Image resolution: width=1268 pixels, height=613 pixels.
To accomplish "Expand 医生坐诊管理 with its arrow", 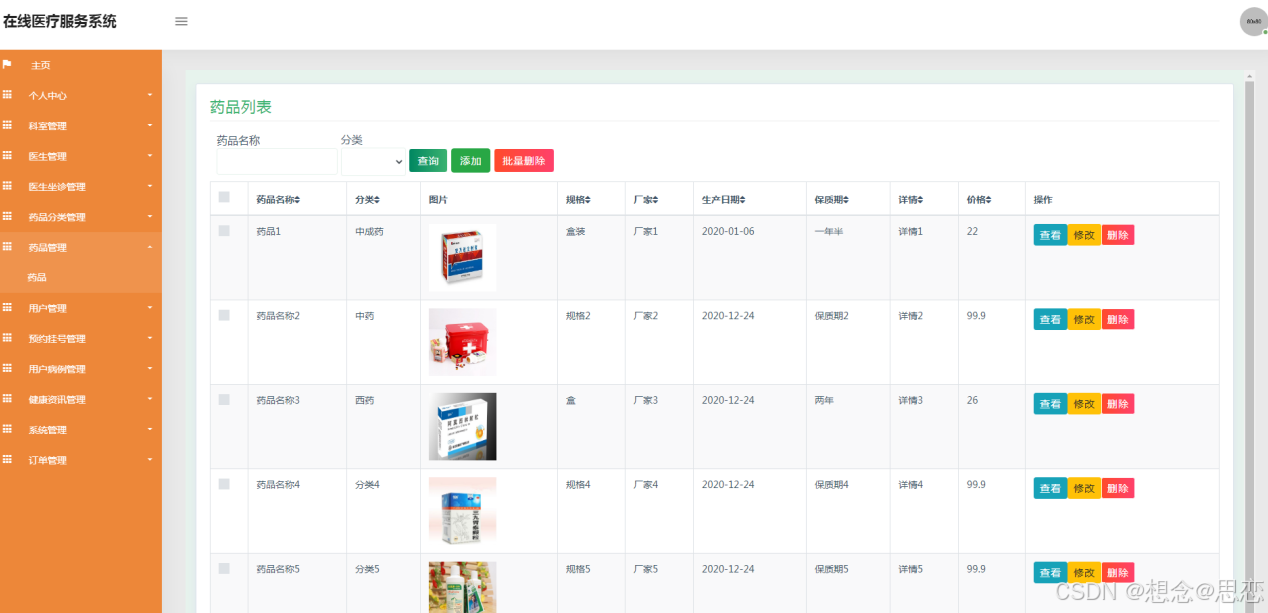I will 150,186.
